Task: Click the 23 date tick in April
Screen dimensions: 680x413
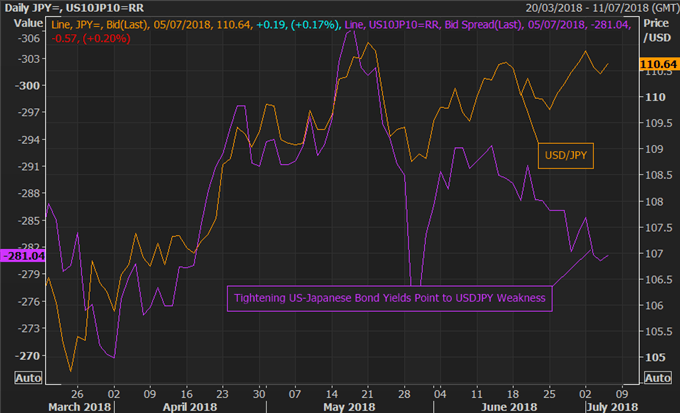Action: (222, 394)
